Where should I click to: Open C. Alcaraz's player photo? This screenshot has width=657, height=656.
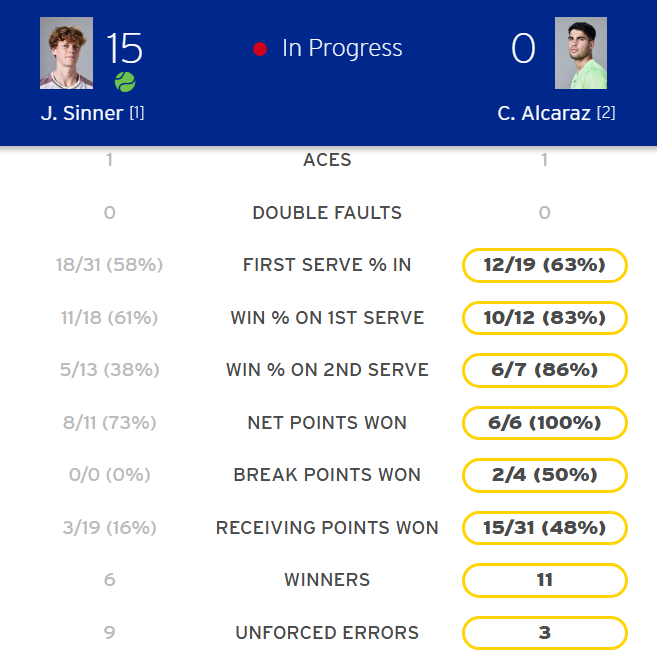[x=581, y=53]
